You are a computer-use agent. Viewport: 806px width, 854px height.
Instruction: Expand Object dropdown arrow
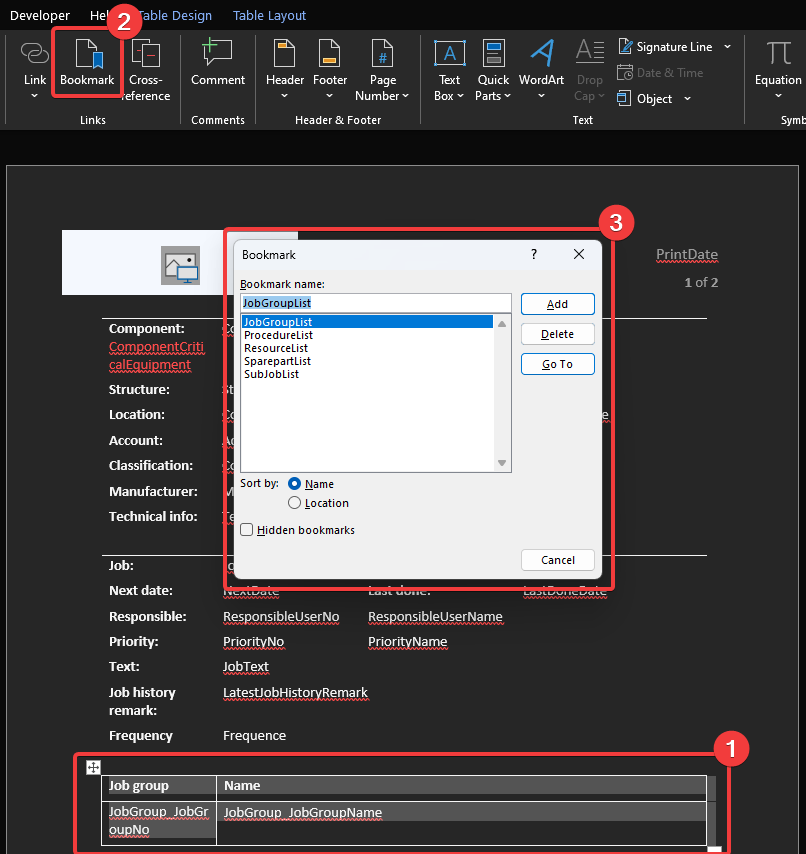(x=687, y=99)
